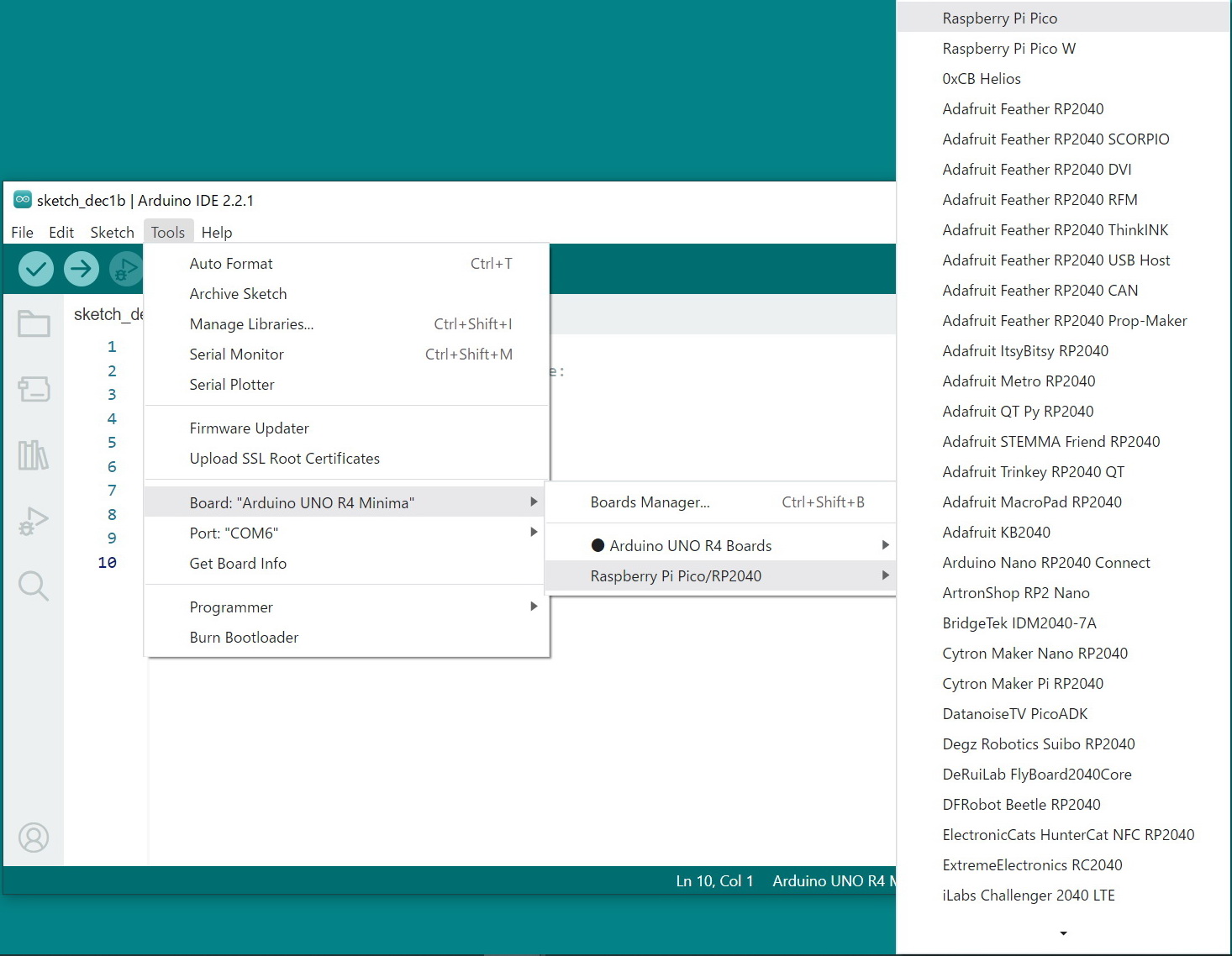Open the File menu
Screen dimensions: 1232x956
23,233
